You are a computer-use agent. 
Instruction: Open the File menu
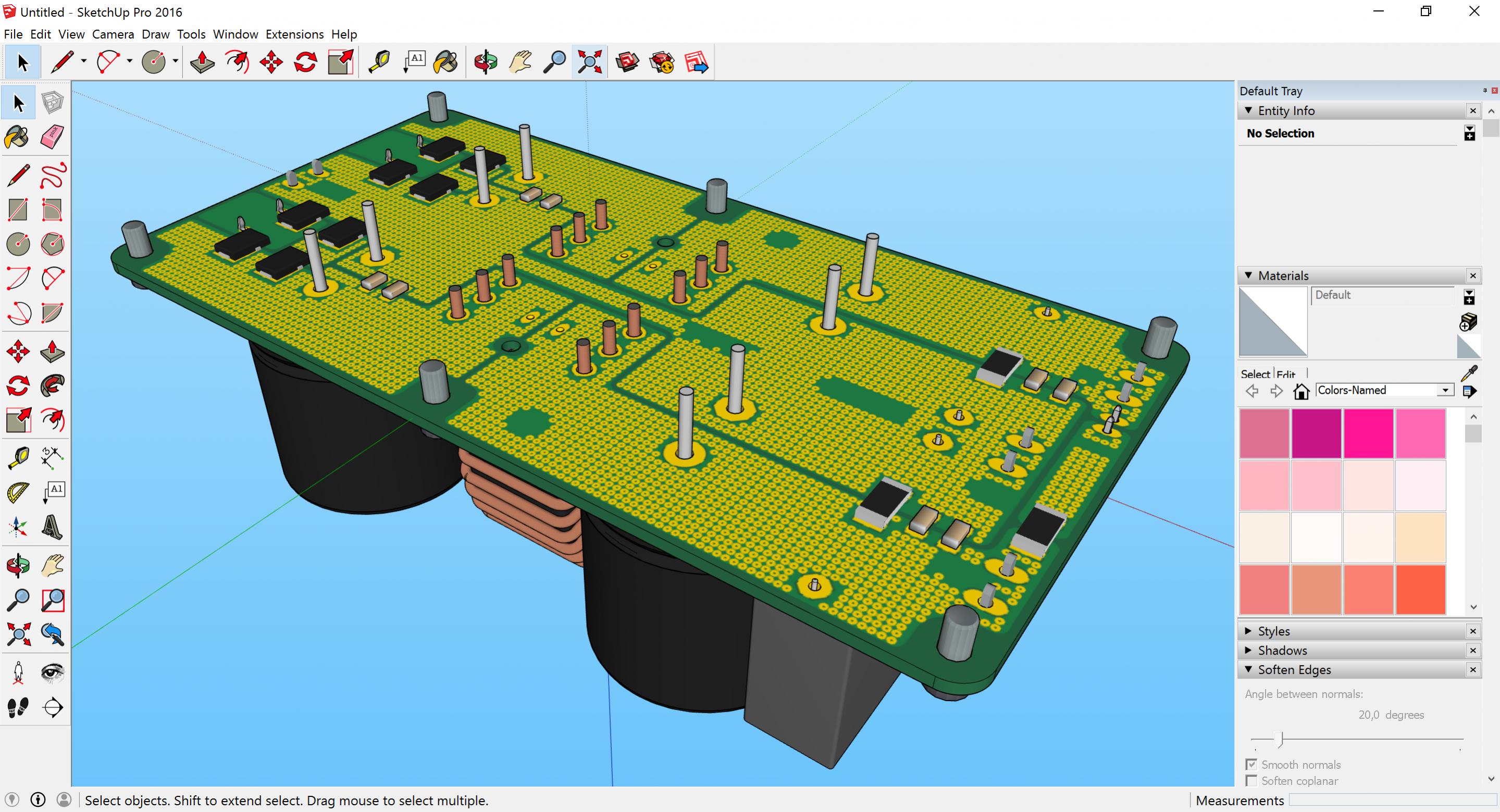click(x=13, y=34)
